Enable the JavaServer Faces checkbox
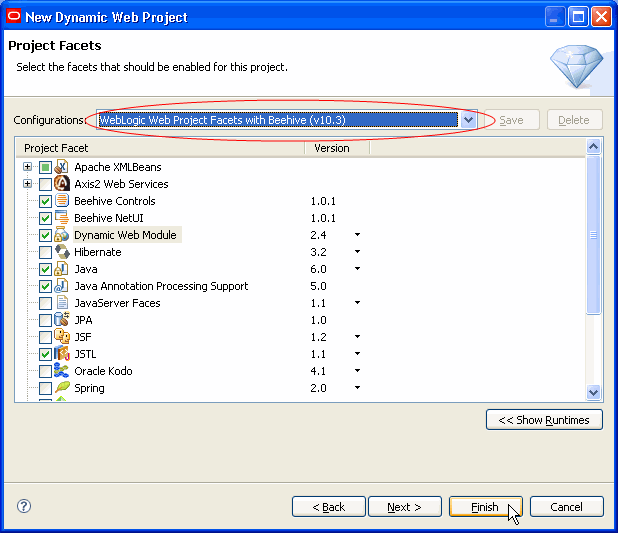The image size is (618, 533). pos(45,304)
